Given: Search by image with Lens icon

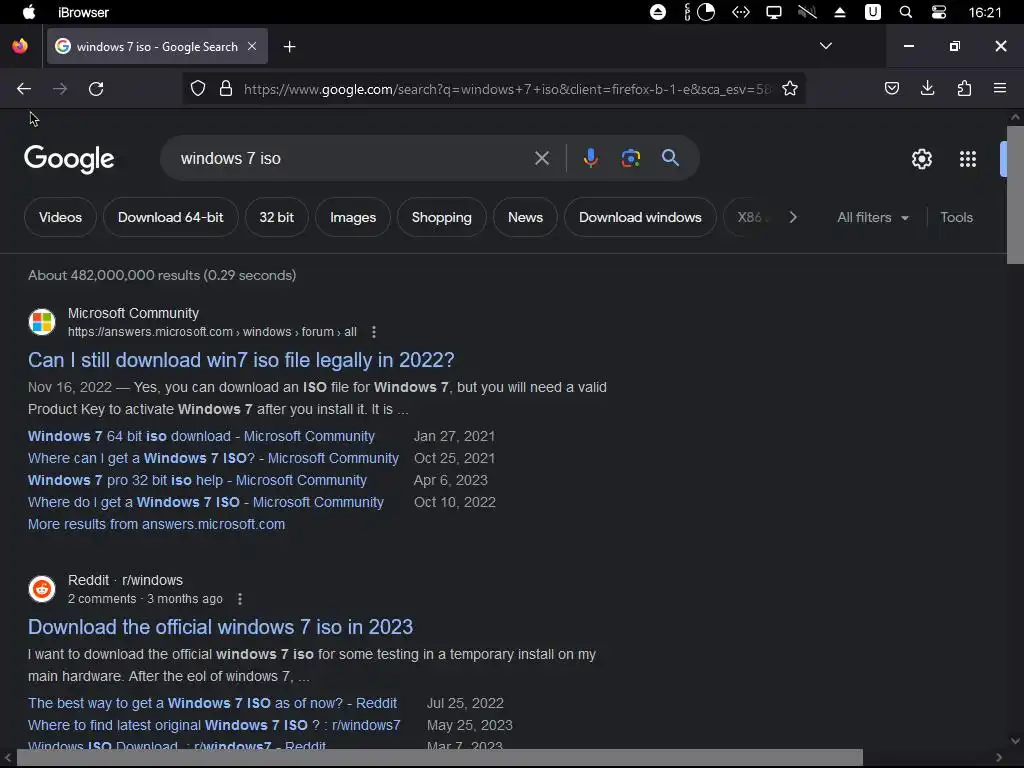Looking at the screenshot, I should click(x=630, y=158).
